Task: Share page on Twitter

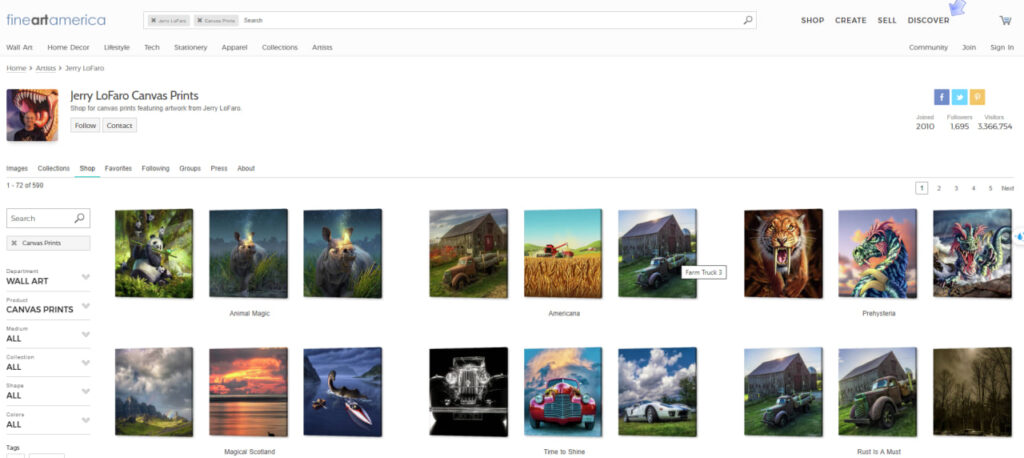Action: pyautogui.click(x=959, y=97)
